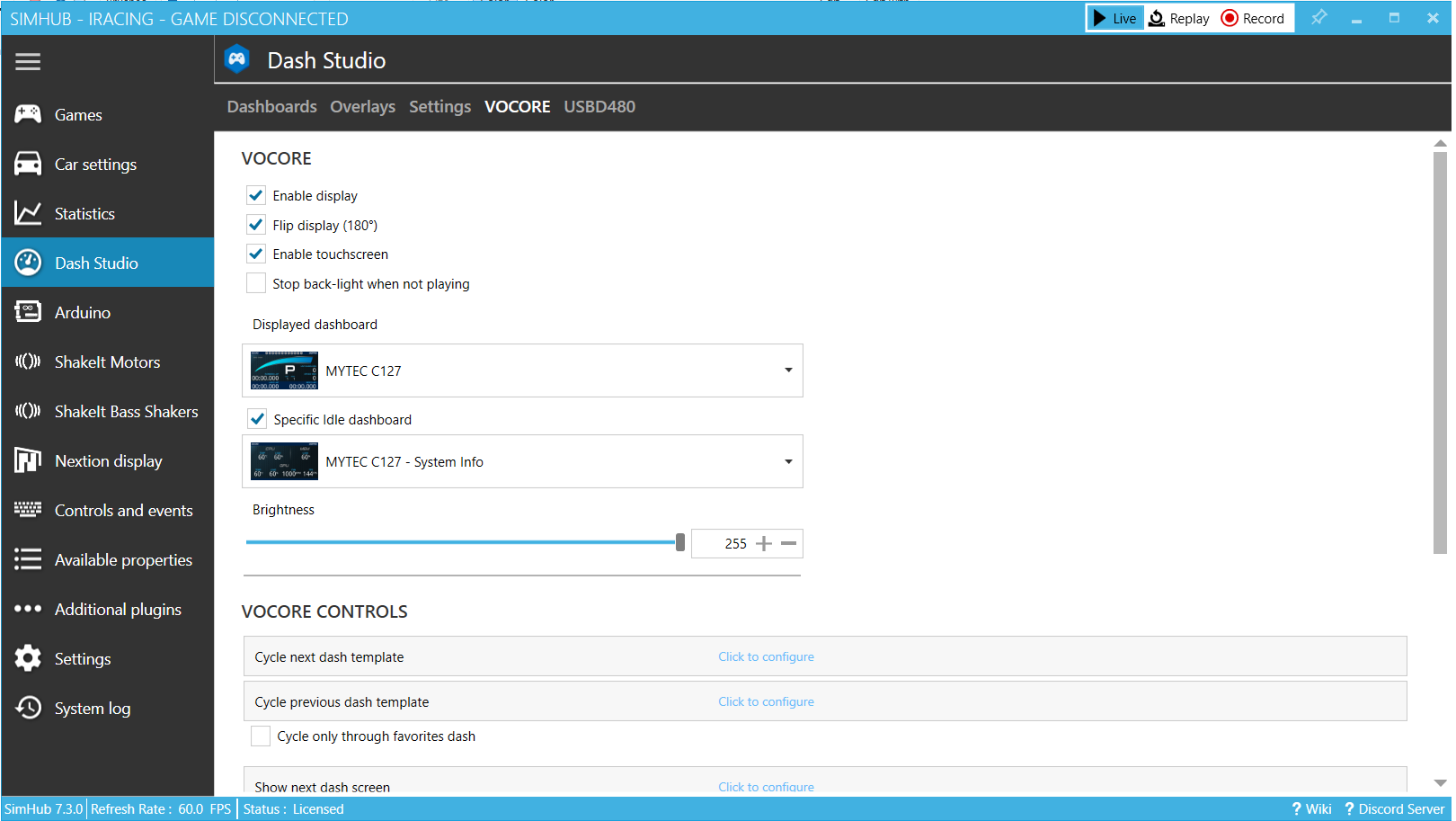Screen dimensions: 1456x821
Task: Switch to the Overlays tab
Action: coord(362,106)
